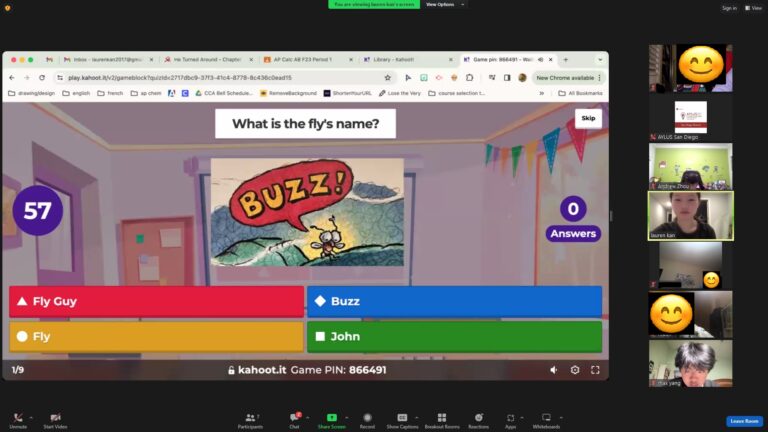Show more bookmarks chevron
768x432 pixels.
542,93
